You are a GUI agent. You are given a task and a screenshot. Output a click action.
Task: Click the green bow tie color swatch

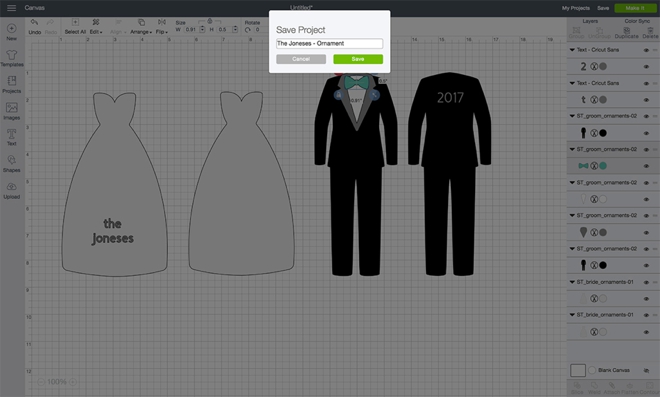click(603, 166)
